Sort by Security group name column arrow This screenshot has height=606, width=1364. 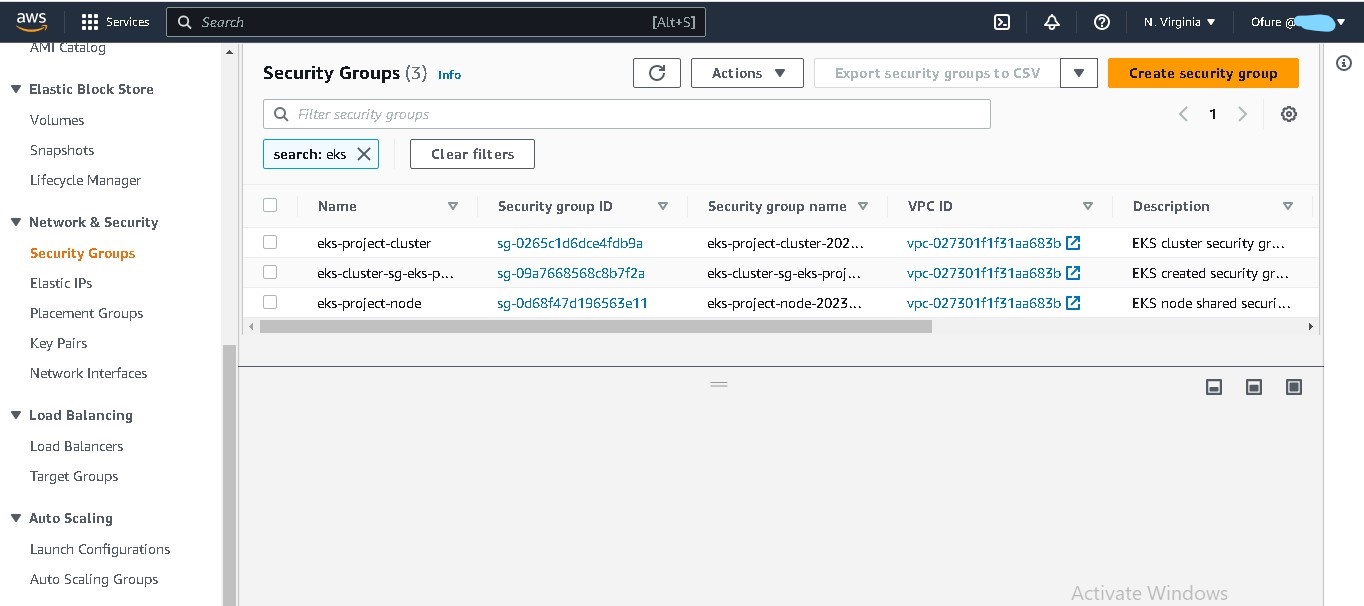pos(863,206)
